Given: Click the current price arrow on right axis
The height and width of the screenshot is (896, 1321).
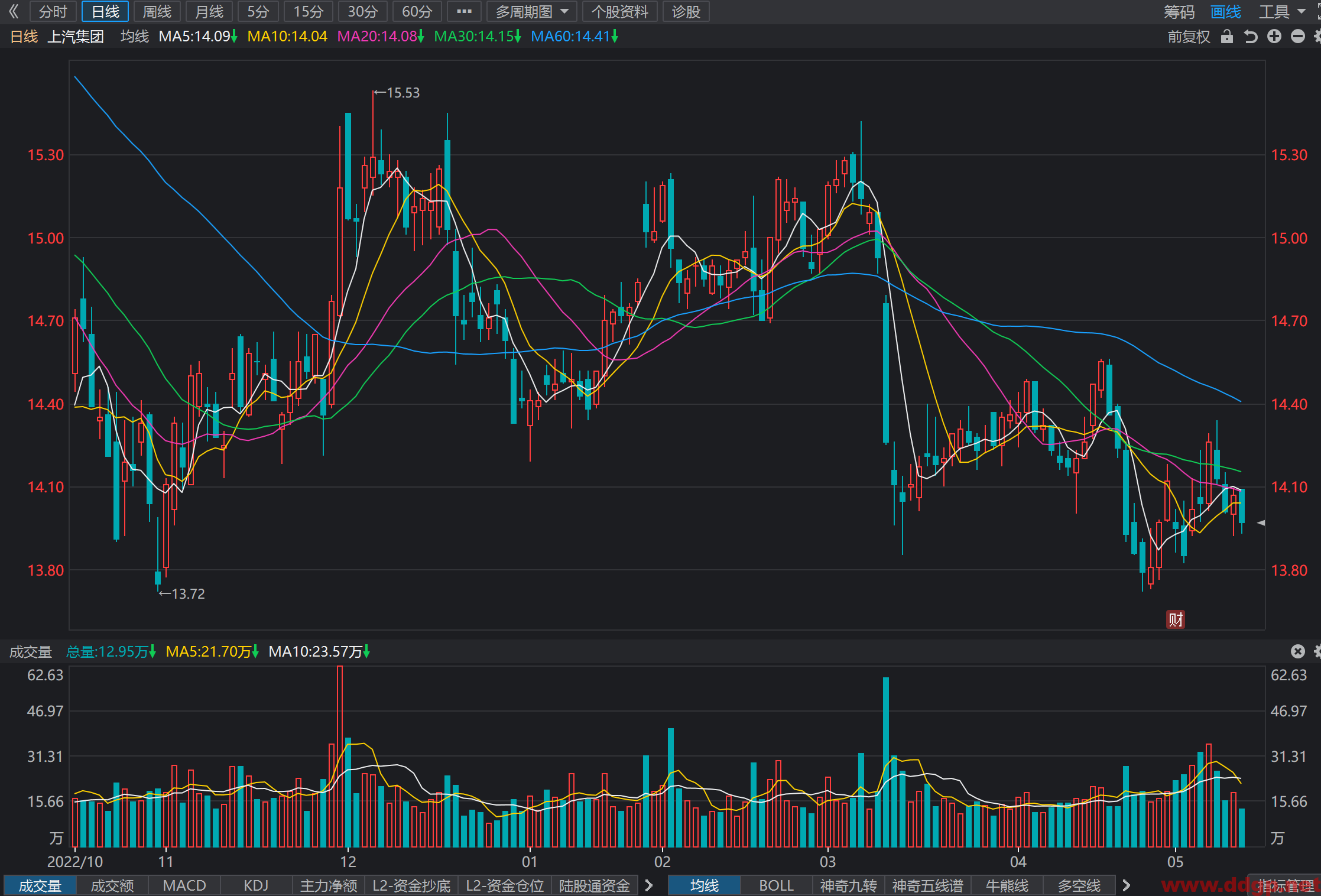Looking at the screenshot, I should pos(1261,522).
